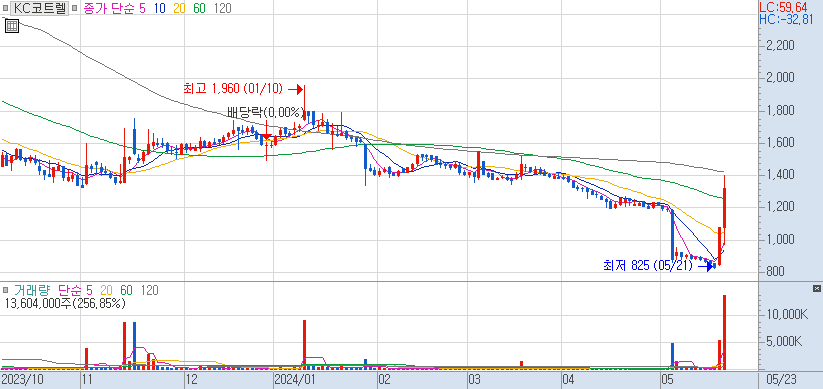
Task: Open the data table grid icon
Action: click(x=12, y=26)
